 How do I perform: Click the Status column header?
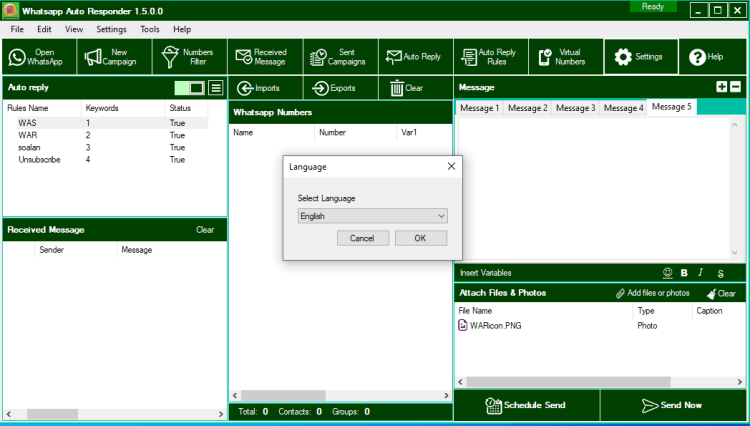pyautogui.click(x=186, y=108)
